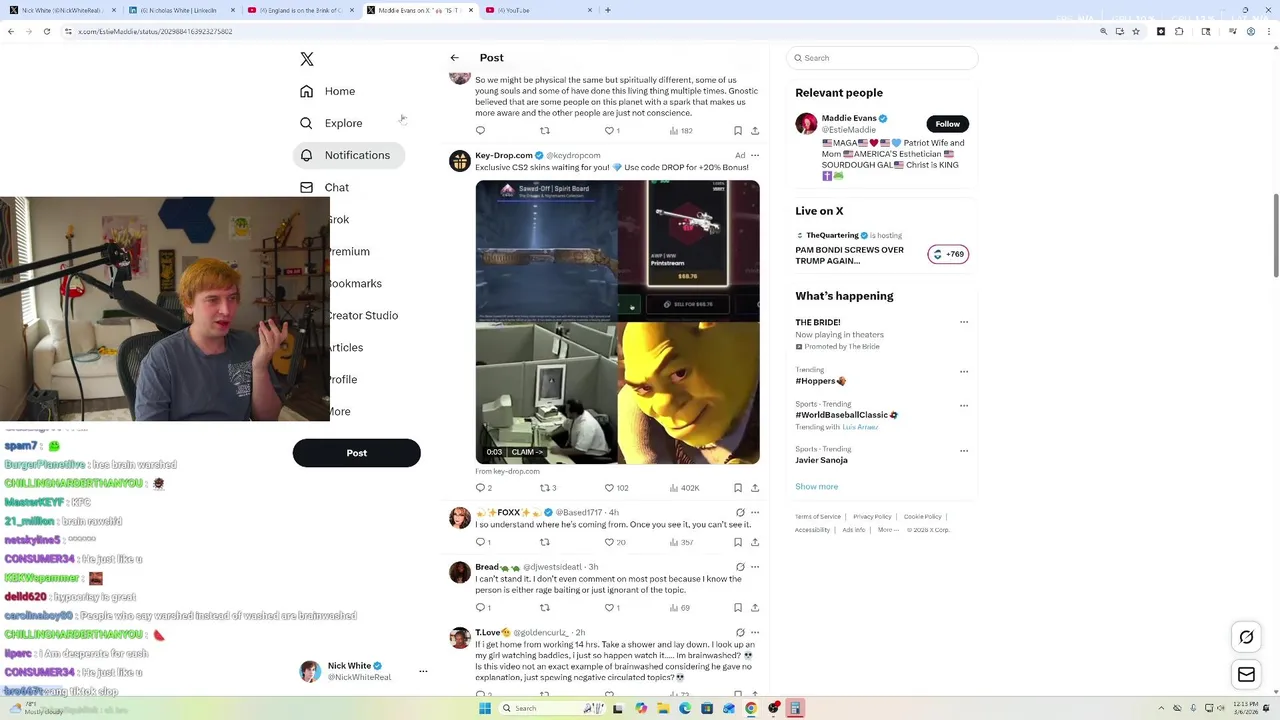The height and width of the screenshot is (720, 1280).
Task: Like the top reply with 1 like
Action: pyautogui.click(x=611, y=131)
